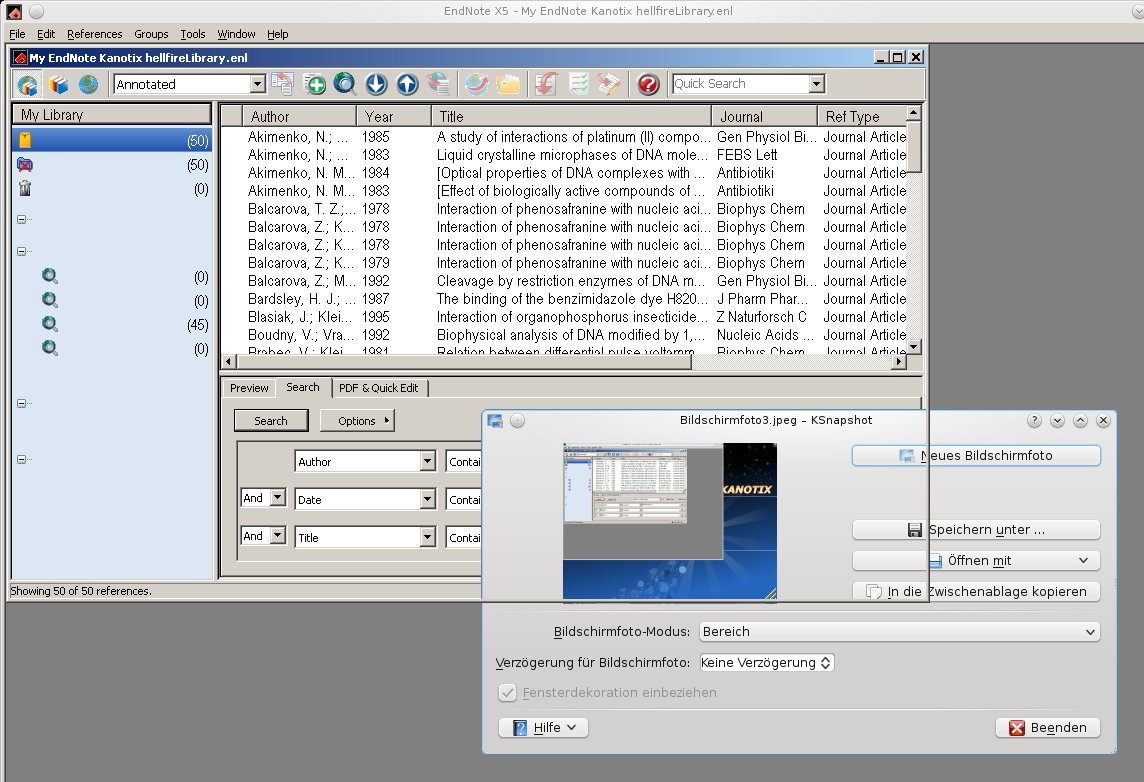Open the Author search field dropdown
1144x782 pixels.
tap(428, 461)
